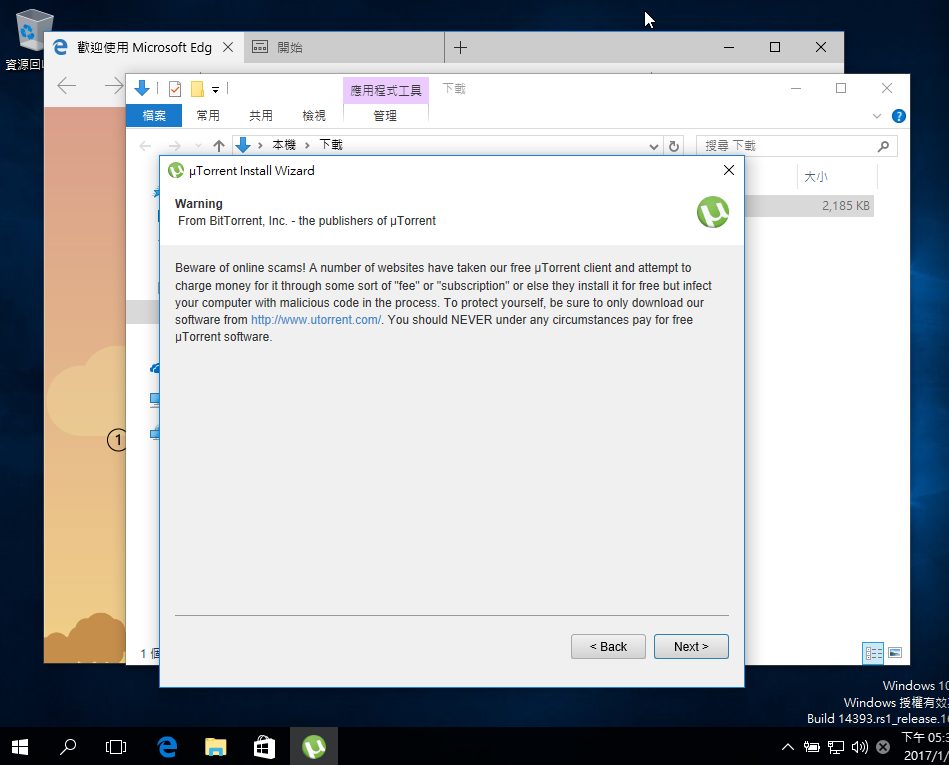Image resolution: width=949 pixels, height=765 pixels.
Task: Open taskbar search magnifier
Action: 68,747
